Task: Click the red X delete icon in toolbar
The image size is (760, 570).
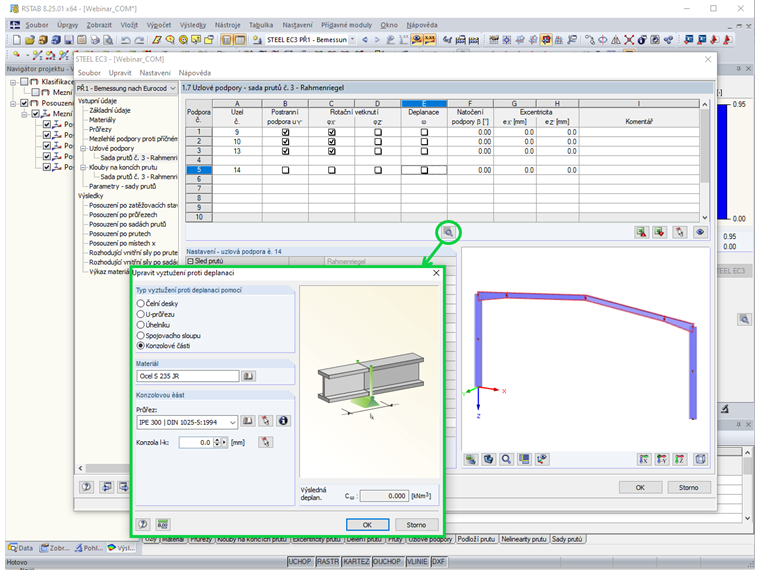Action: pos(629,40)
